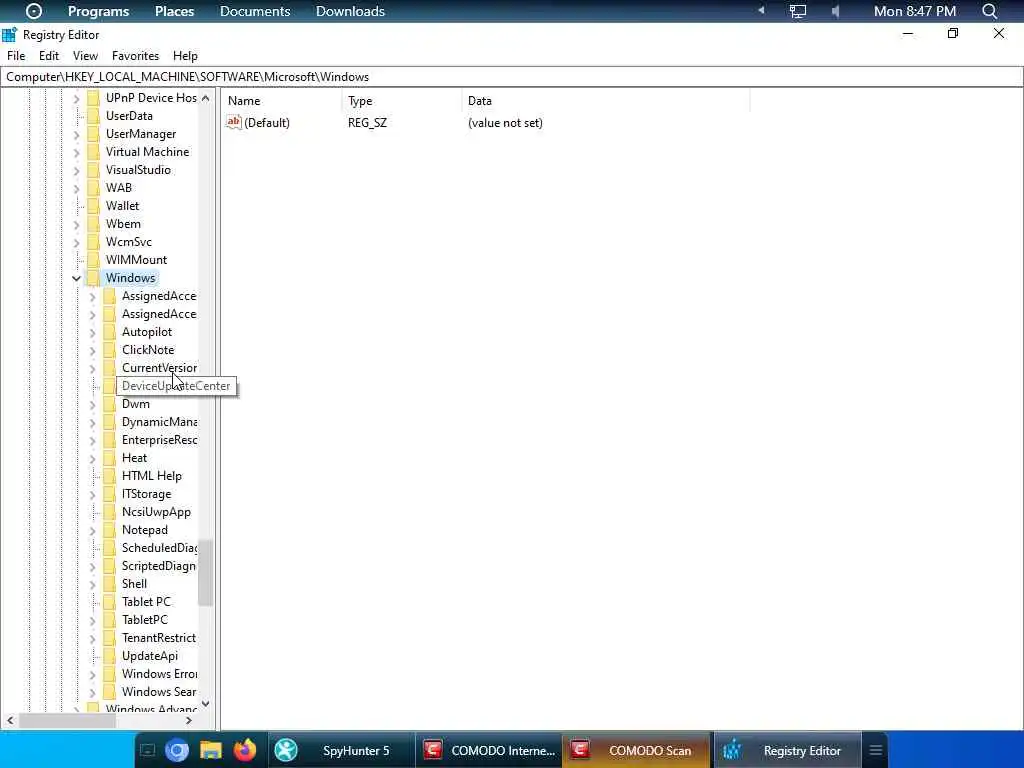Open the Chromium browser taskbar icon
The width and height of the screenshot is (1024, 768).
point(176,751)
